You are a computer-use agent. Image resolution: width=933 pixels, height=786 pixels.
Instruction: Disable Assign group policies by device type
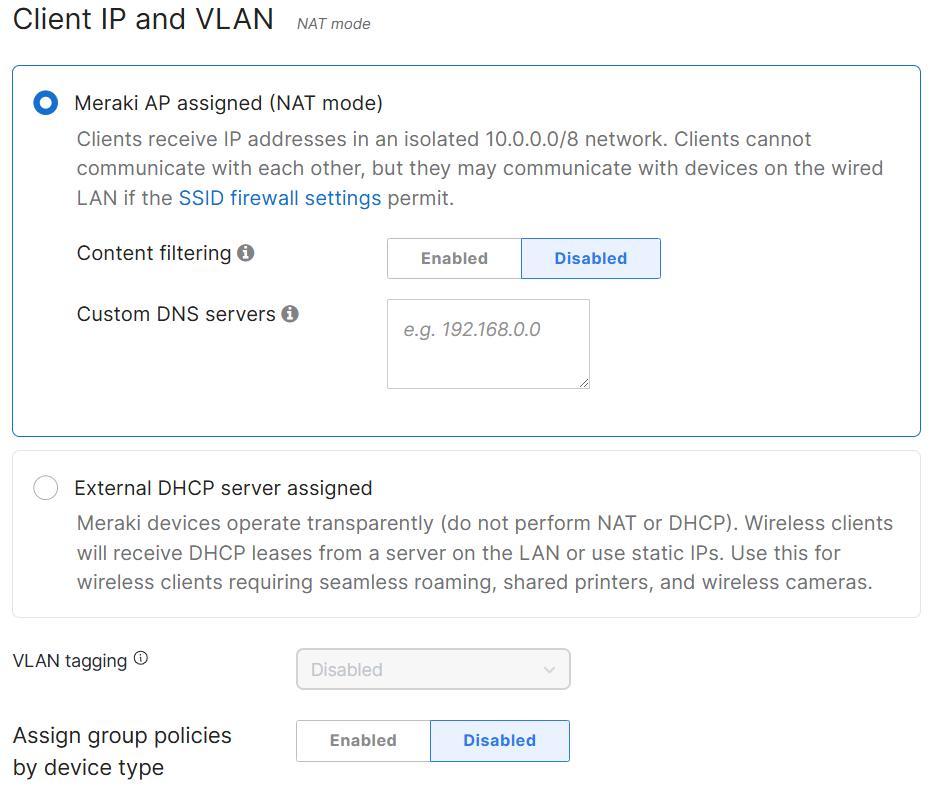500,740
